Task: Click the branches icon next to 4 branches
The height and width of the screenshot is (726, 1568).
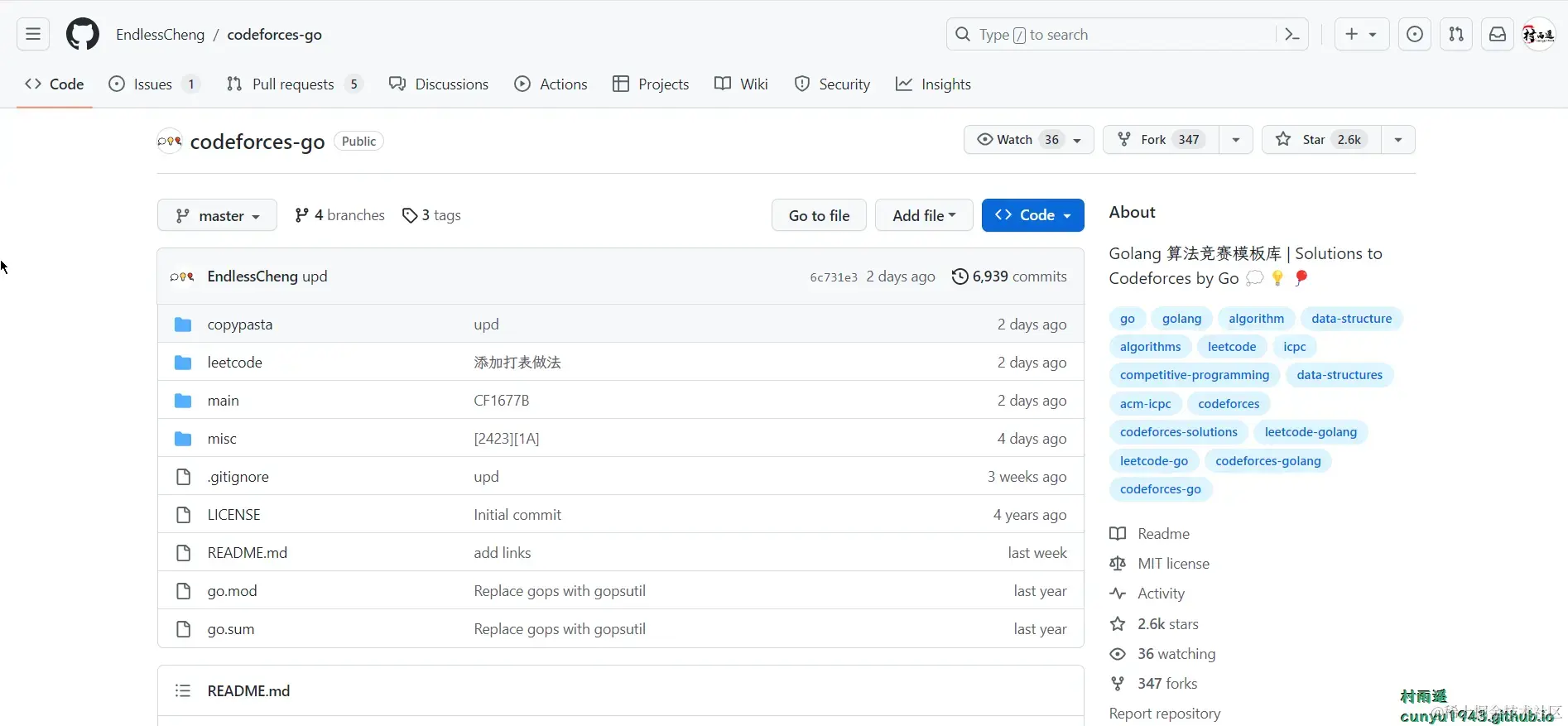Action: click(302, 215)
